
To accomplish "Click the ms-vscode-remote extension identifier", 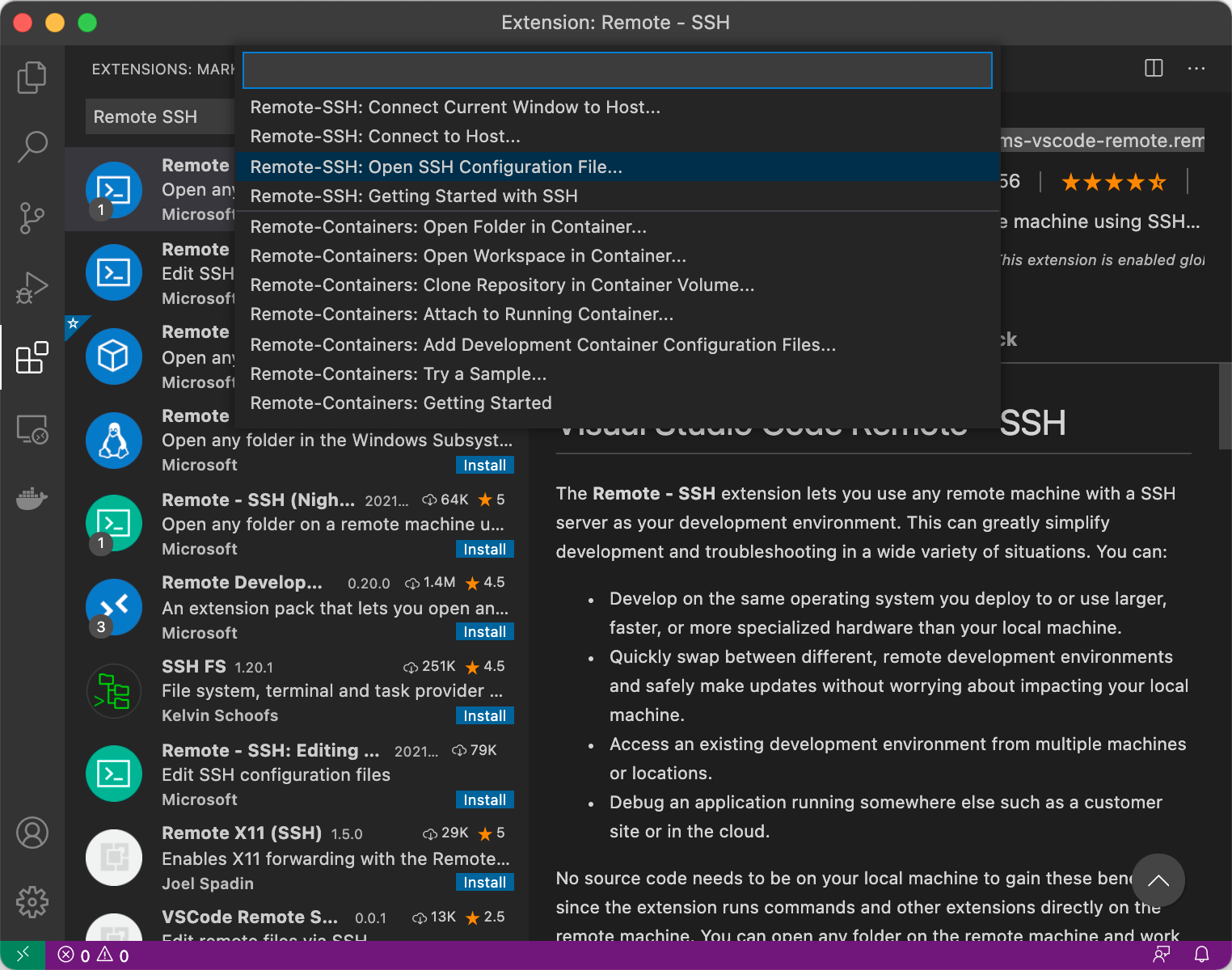I will pyautogui.click(x=1103, y=141).
